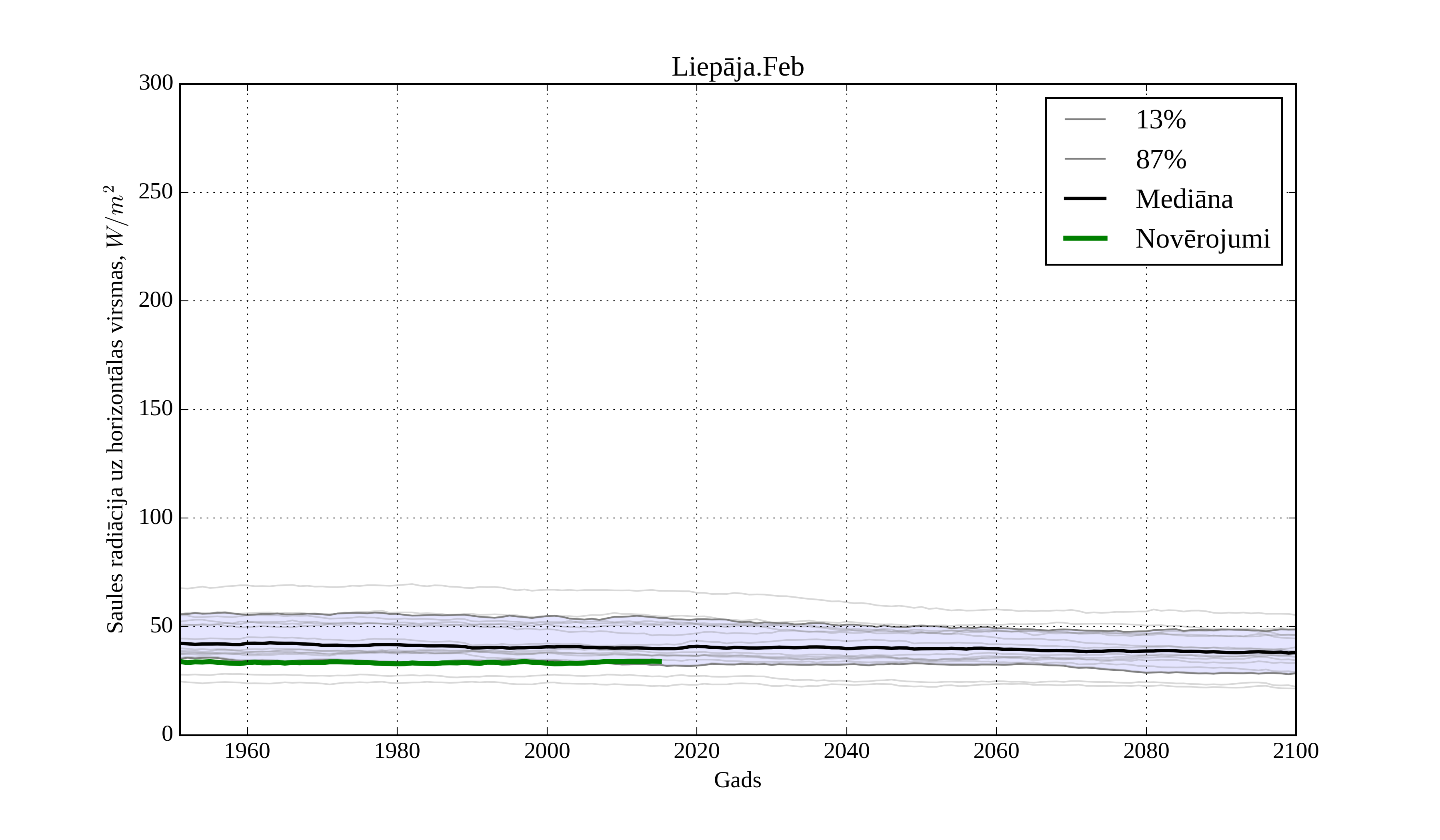Click the 300 y-axis tick label
Viewport: 1440px width, 840px height.
(156, 83)
